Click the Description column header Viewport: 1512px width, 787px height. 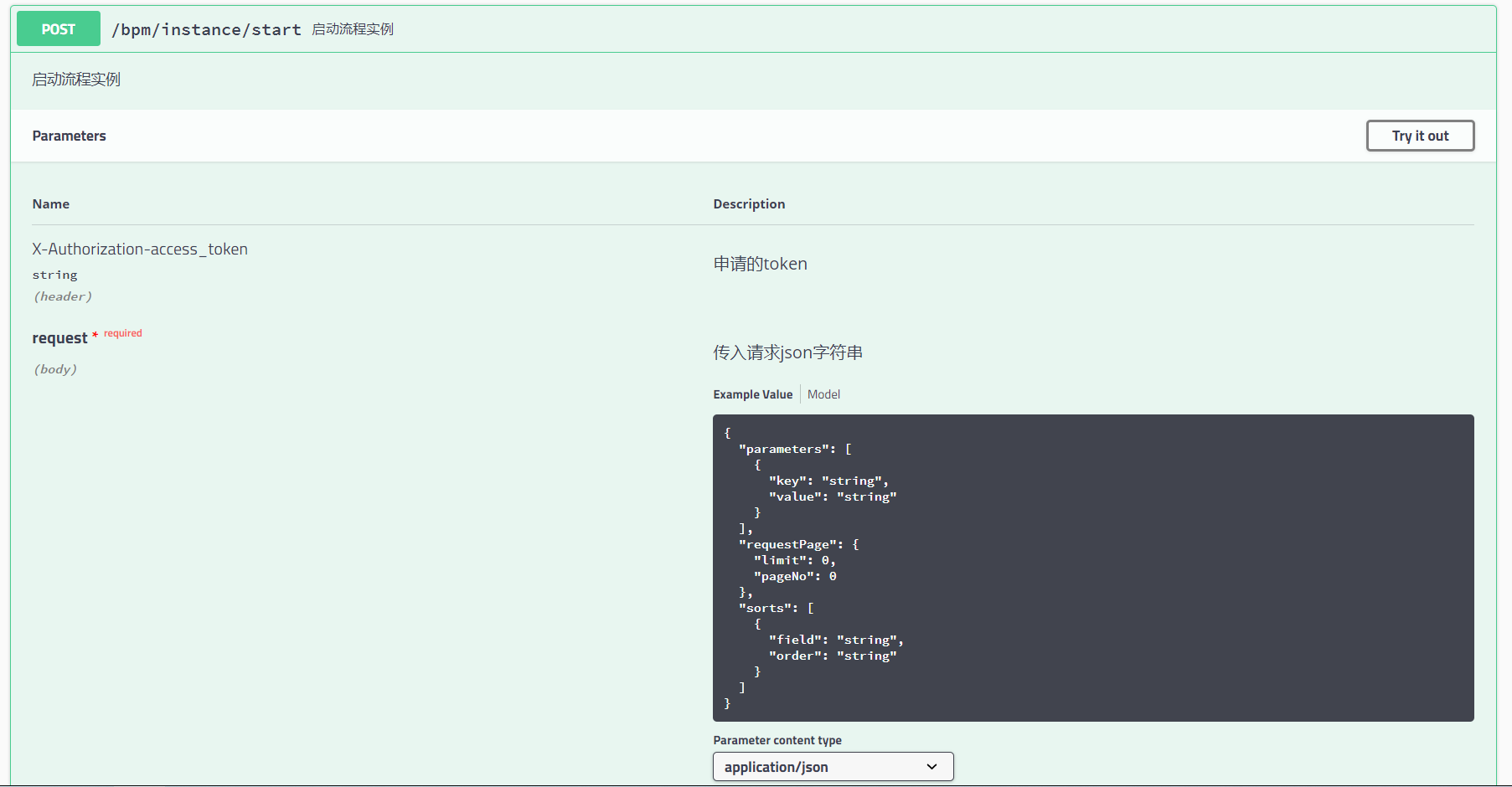749,204
